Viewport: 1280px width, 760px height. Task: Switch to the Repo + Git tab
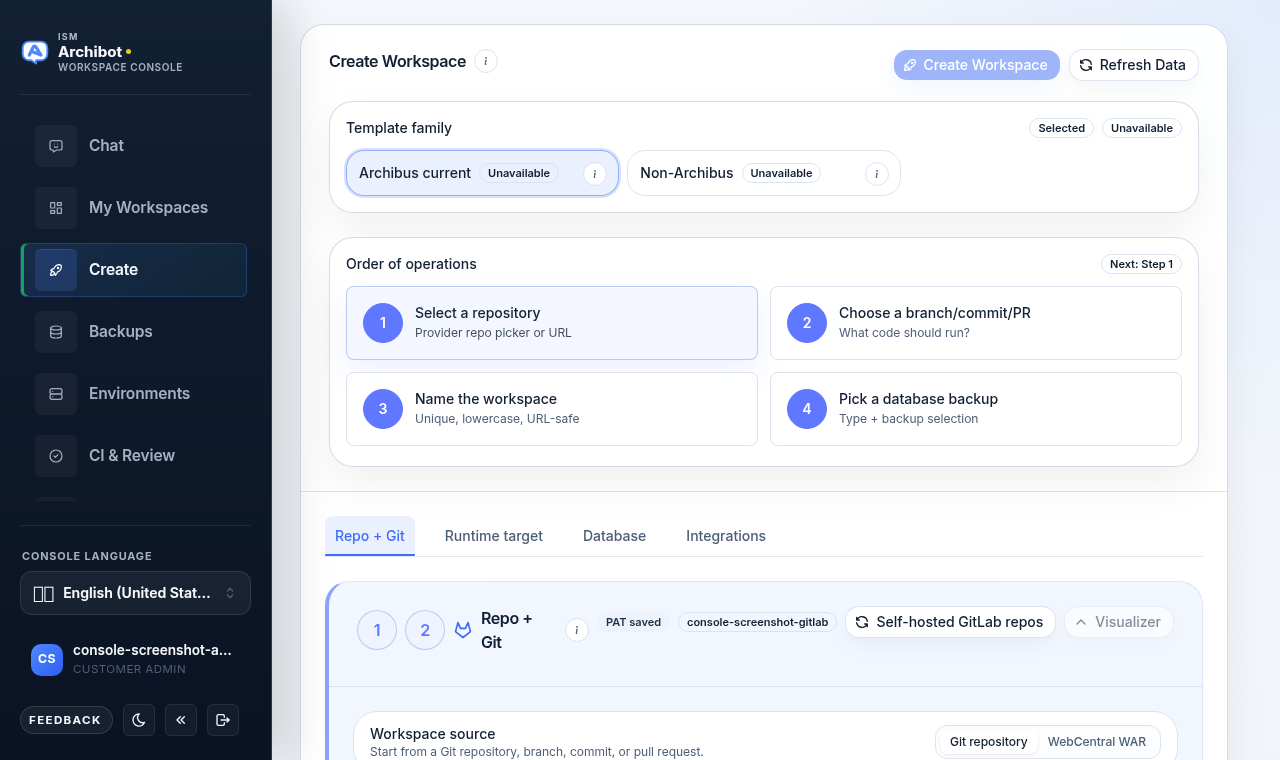[x=370, y=536]
